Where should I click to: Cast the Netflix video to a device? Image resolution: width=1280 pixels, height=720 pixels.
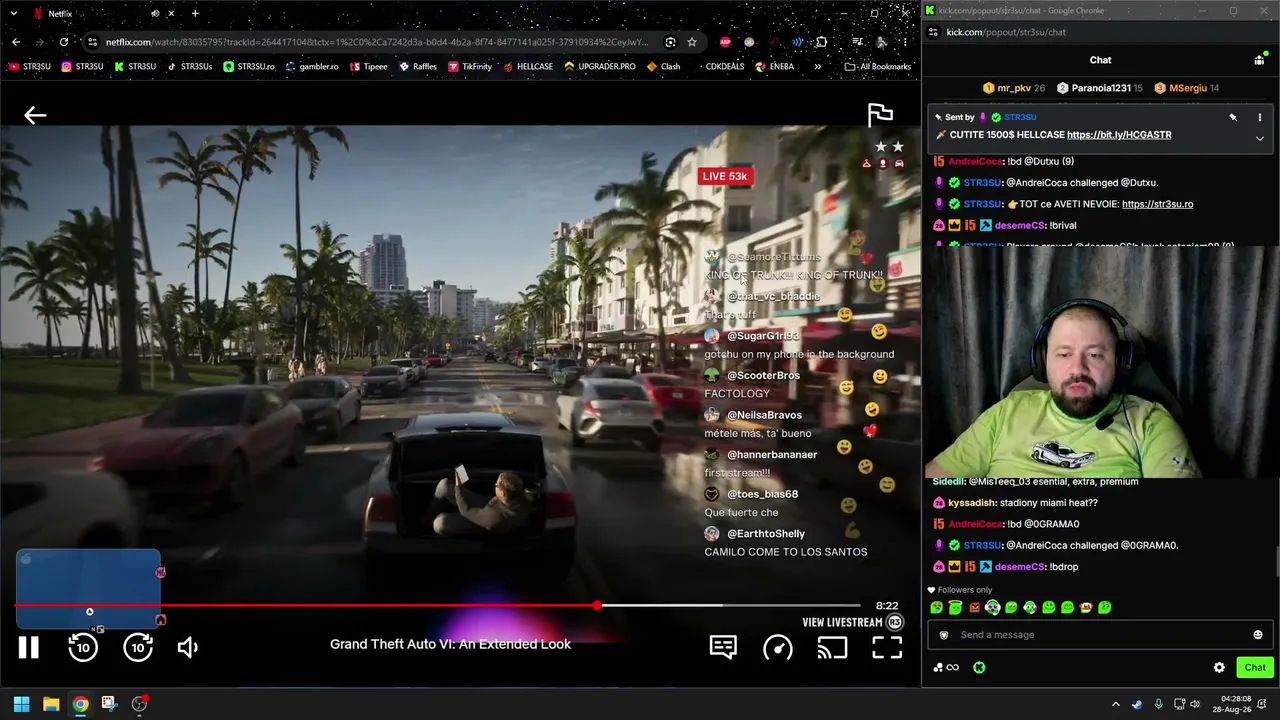[832, 648]
